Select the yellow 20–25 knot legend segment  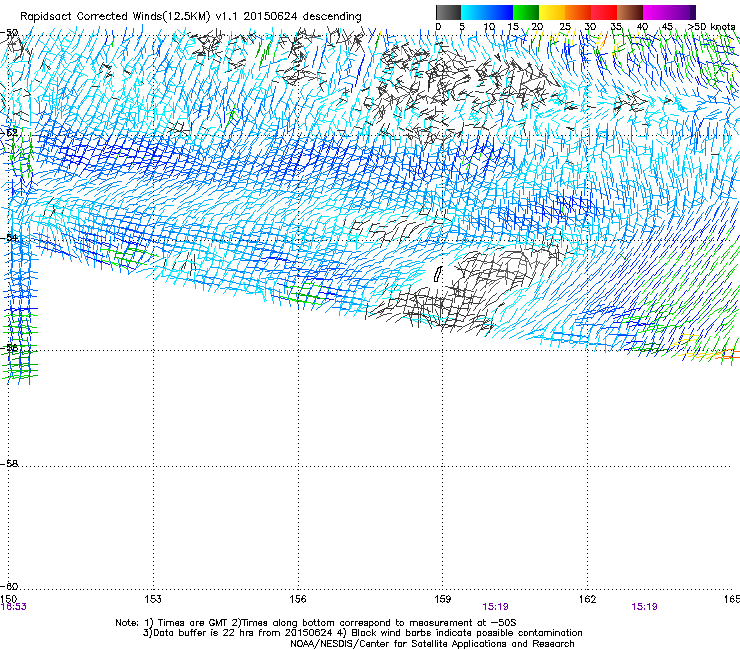click(x=552, y=12)
